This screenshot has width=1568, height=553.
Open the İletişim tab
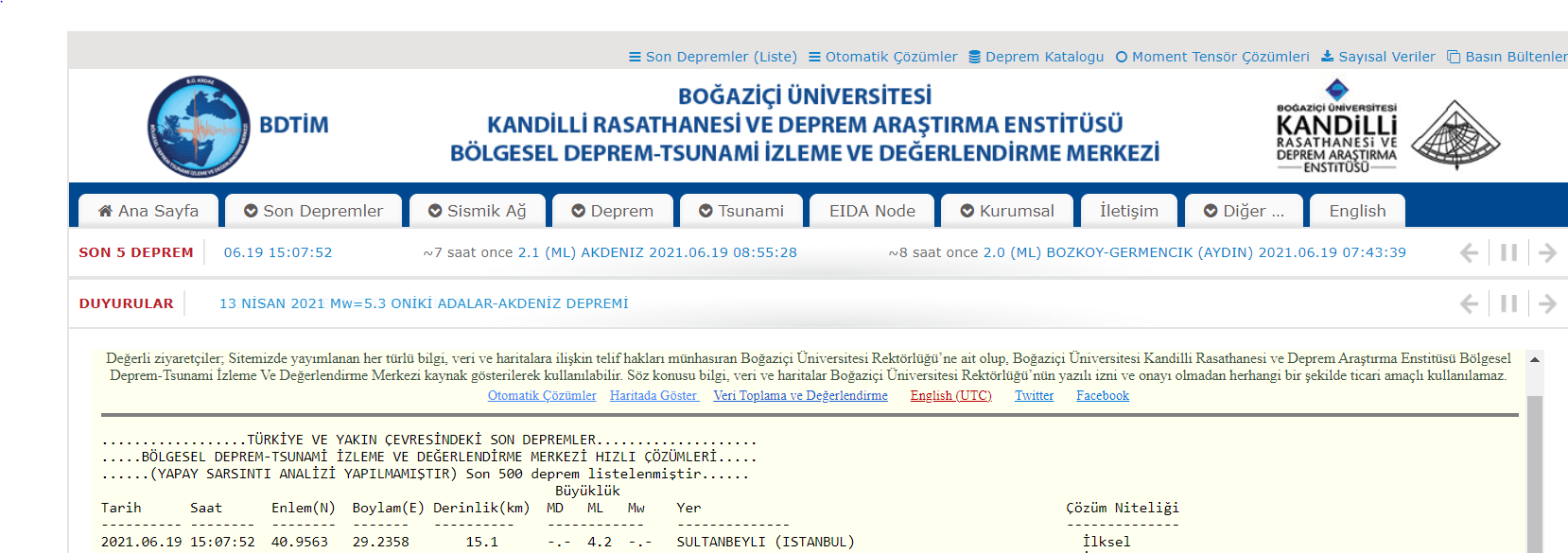[1129, 211]
